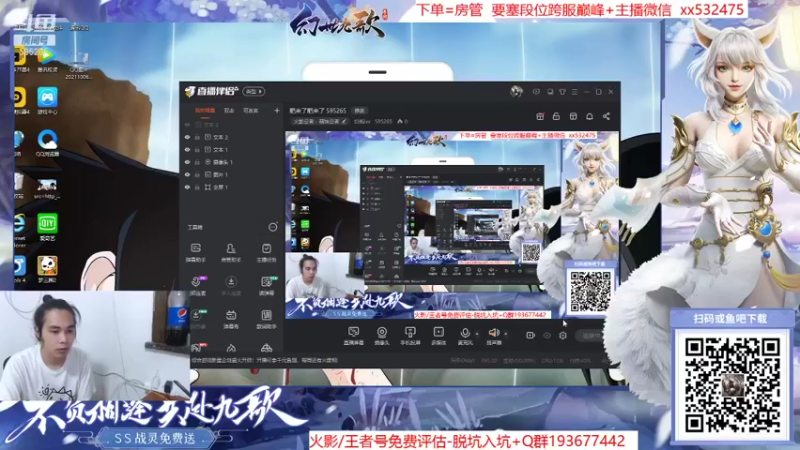Open the 弹幕秀 danmaku show tool
The width and height of the screenshot is (800, 450).
pos(231,319)
